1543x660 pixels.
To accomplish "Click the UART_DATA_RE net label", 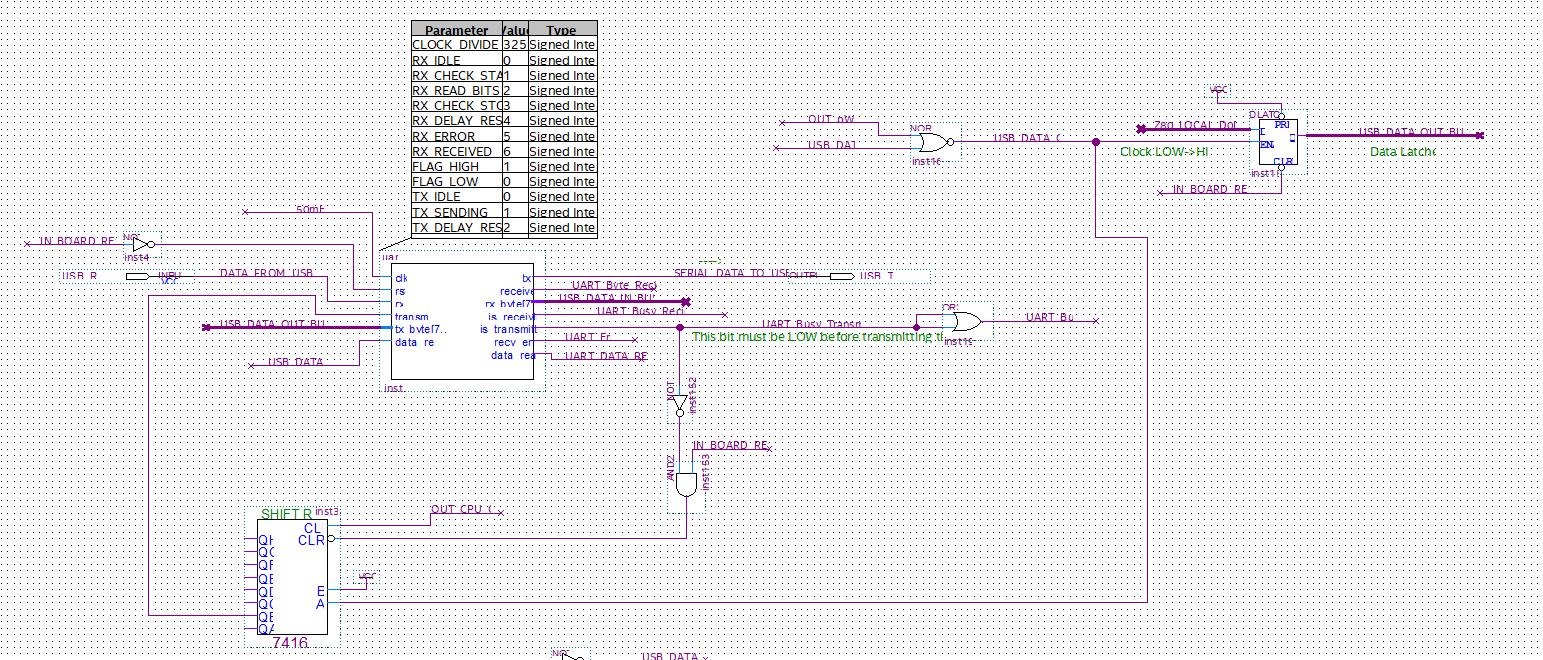I will pos(606,355).
